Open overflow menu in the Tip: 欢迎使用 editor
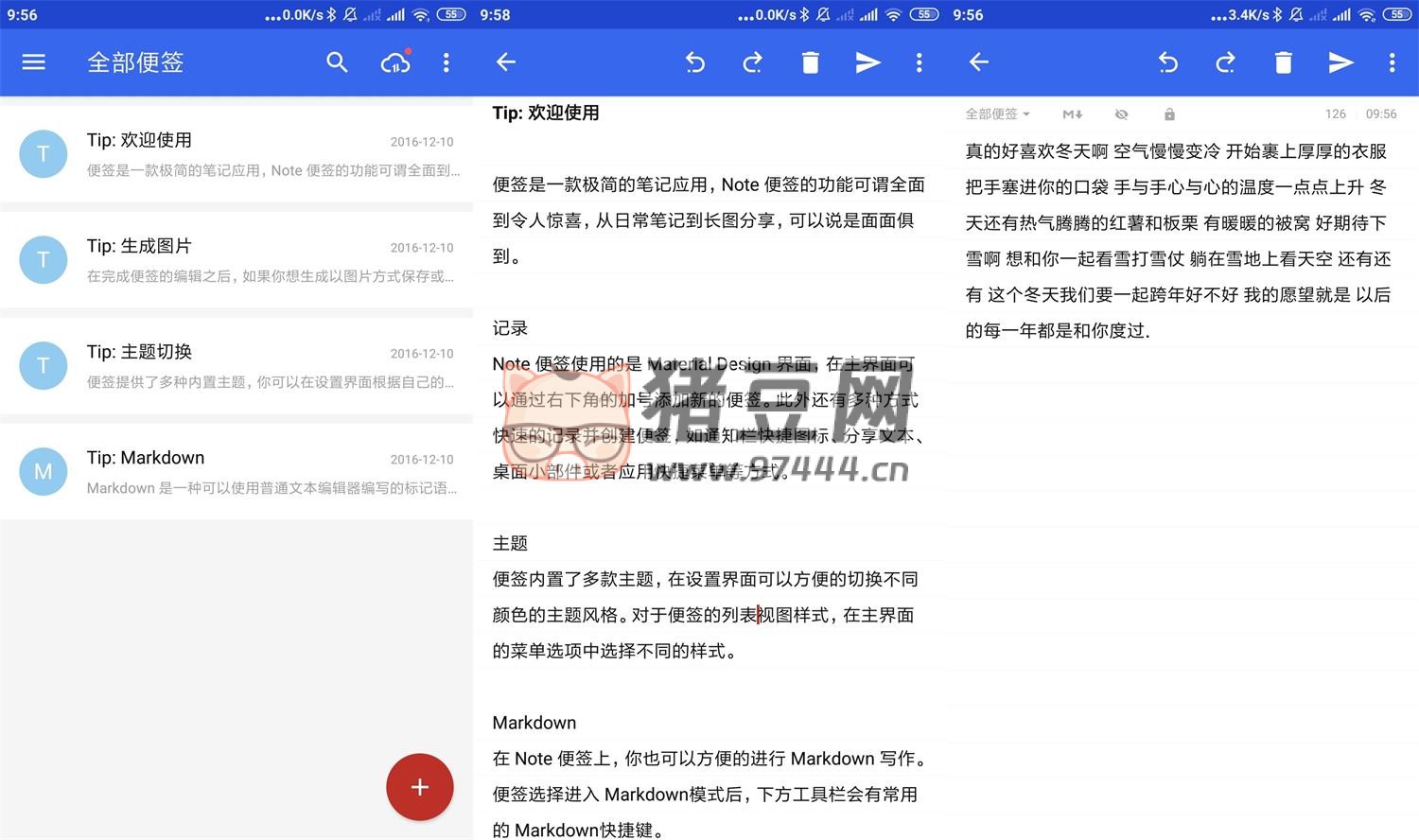1419x840 pixels. tap(919, 62)
